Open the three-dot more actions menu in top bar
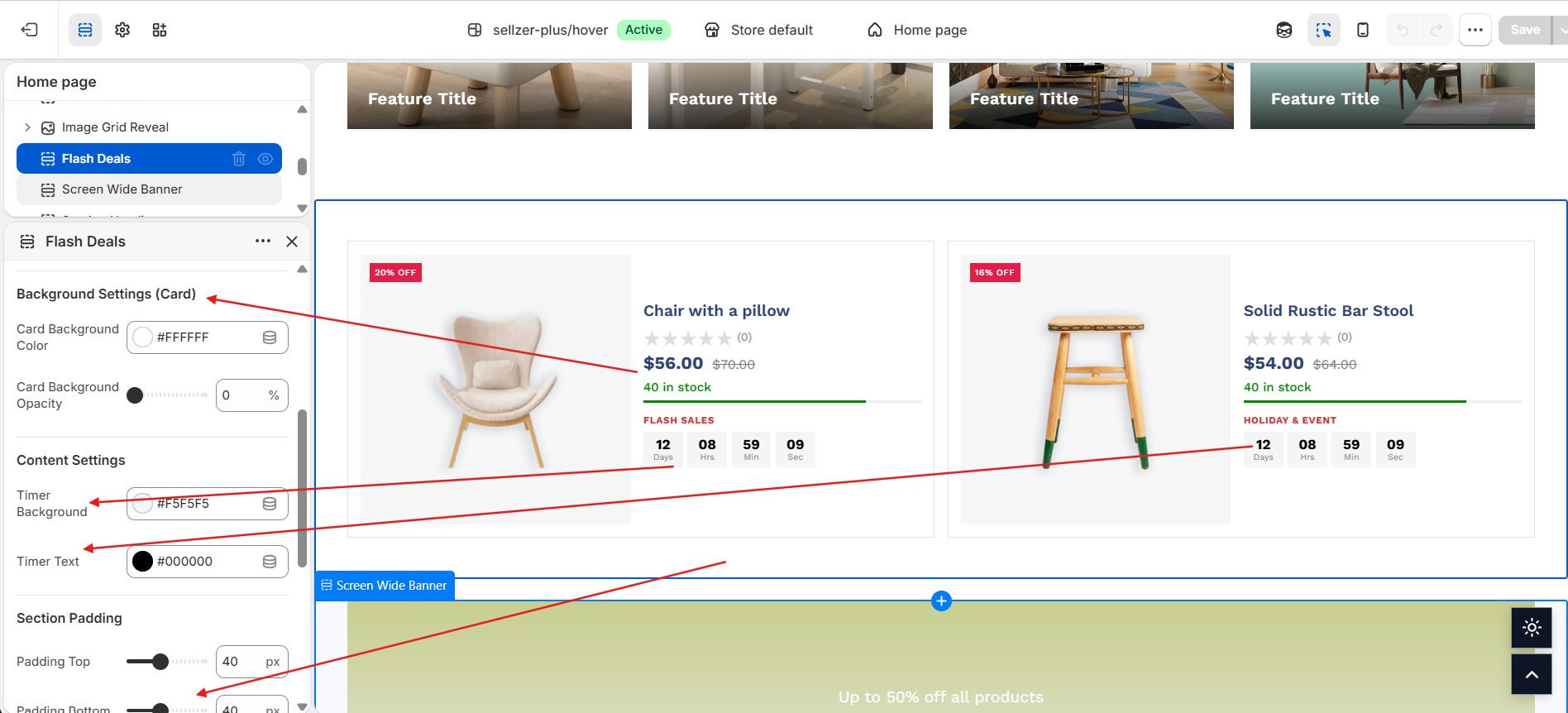The width and height of the screenshot is (1568, 713). coord(1475,30)
